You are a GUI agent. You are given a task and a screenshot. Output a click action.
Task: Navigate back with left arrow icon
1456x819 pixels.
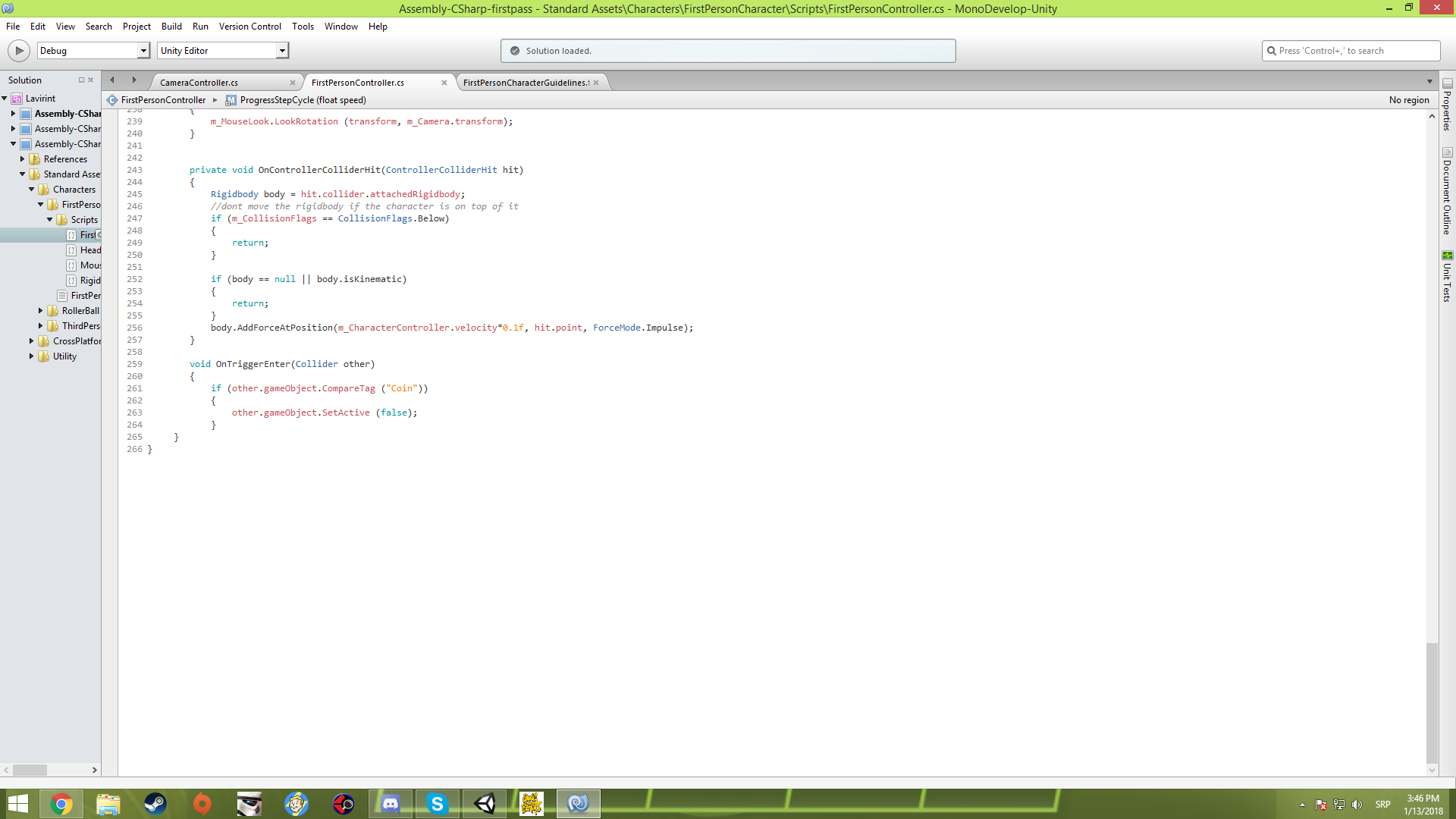pyautogui.click(x=112, y=80)
